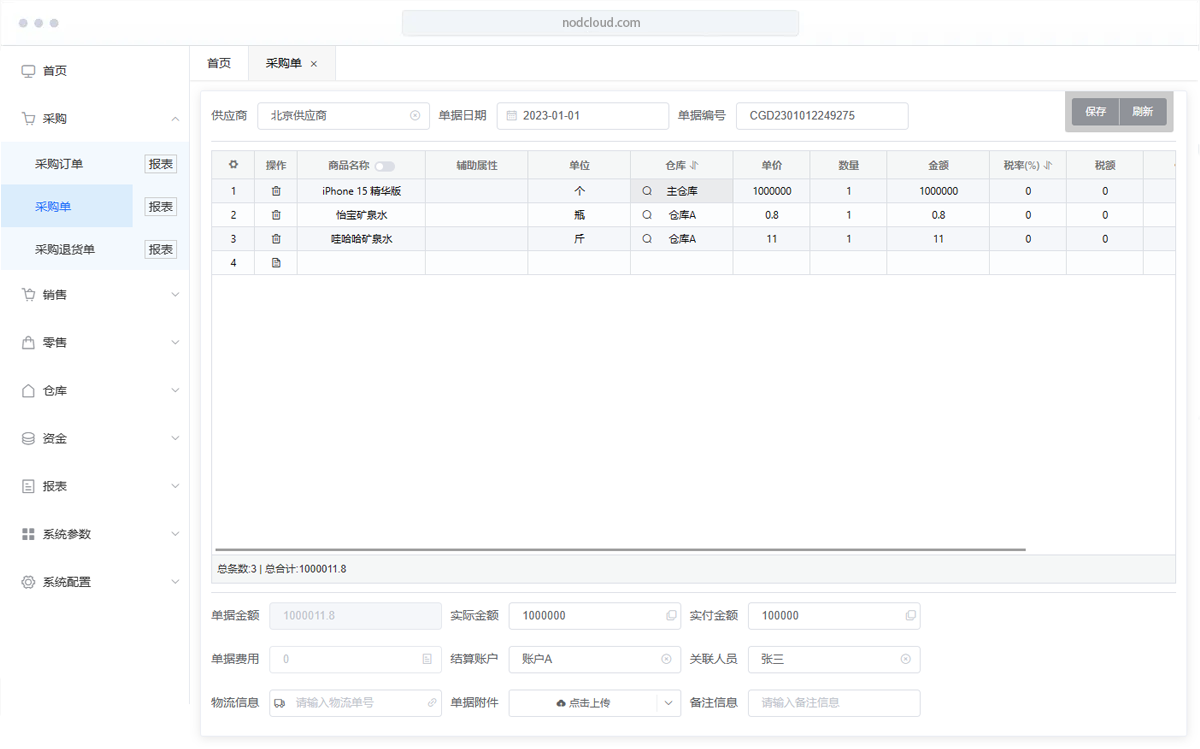Click the horizontal scrollbar under the table
1200x749 pixels.
(x=620, y=550)
